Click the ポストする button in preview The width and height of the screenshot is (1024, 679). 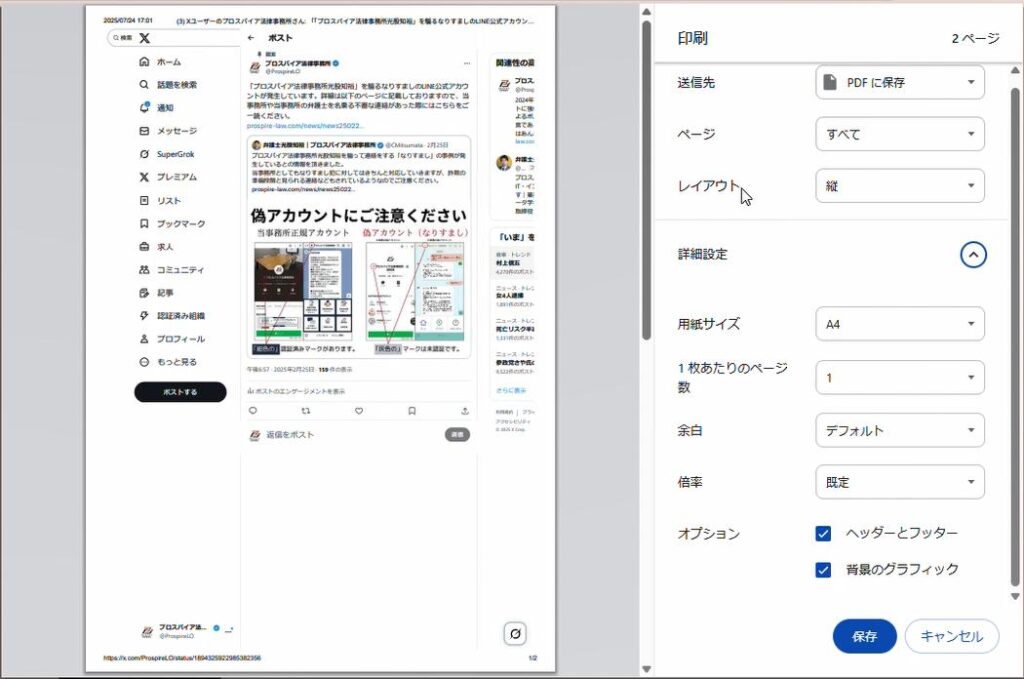180,392
